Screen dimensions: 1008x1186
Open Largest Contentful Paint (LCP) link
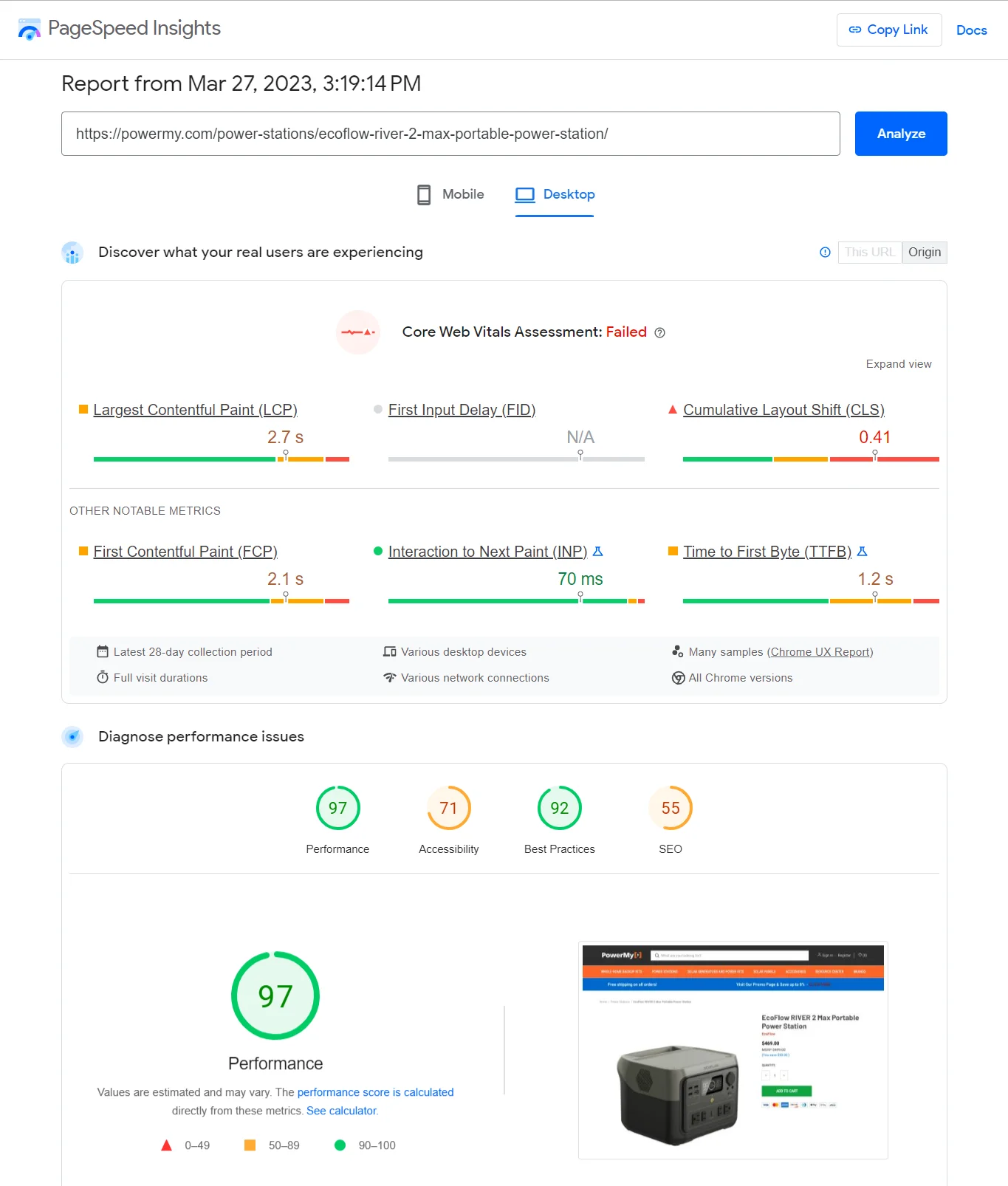[195, 410]
